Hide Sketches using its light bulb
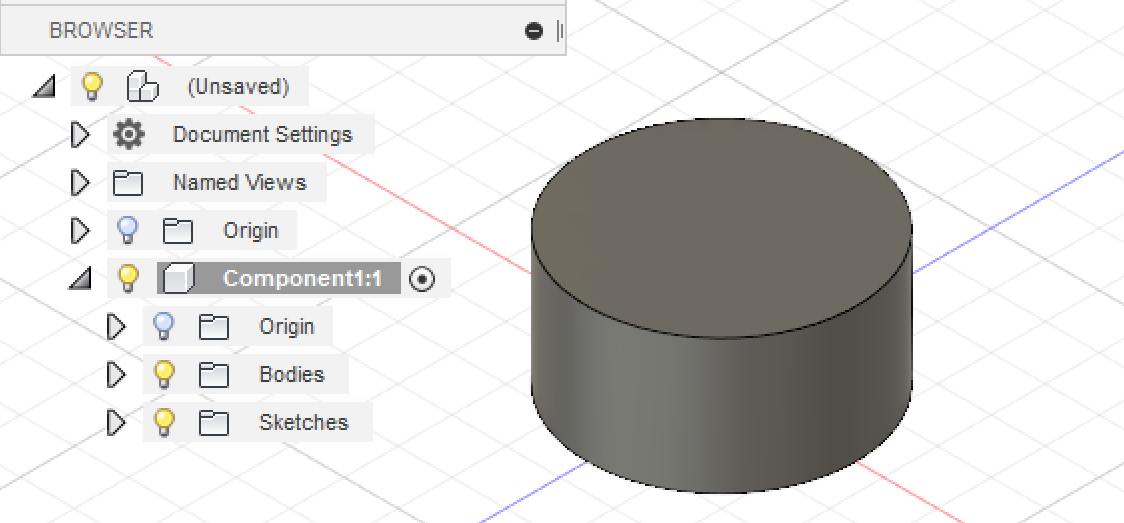This screenshot has height=523, width=1124. click(163, 422)
